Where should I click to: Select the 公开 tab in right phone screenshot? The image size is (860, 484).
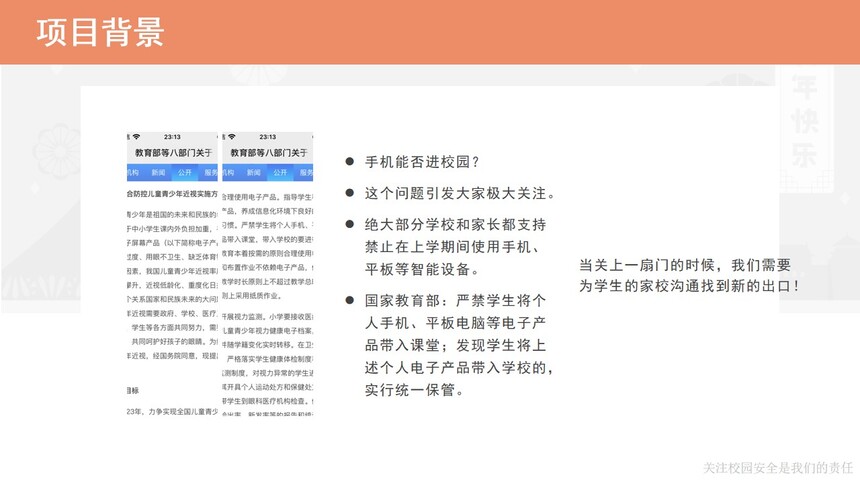click(x=280, y=173)
